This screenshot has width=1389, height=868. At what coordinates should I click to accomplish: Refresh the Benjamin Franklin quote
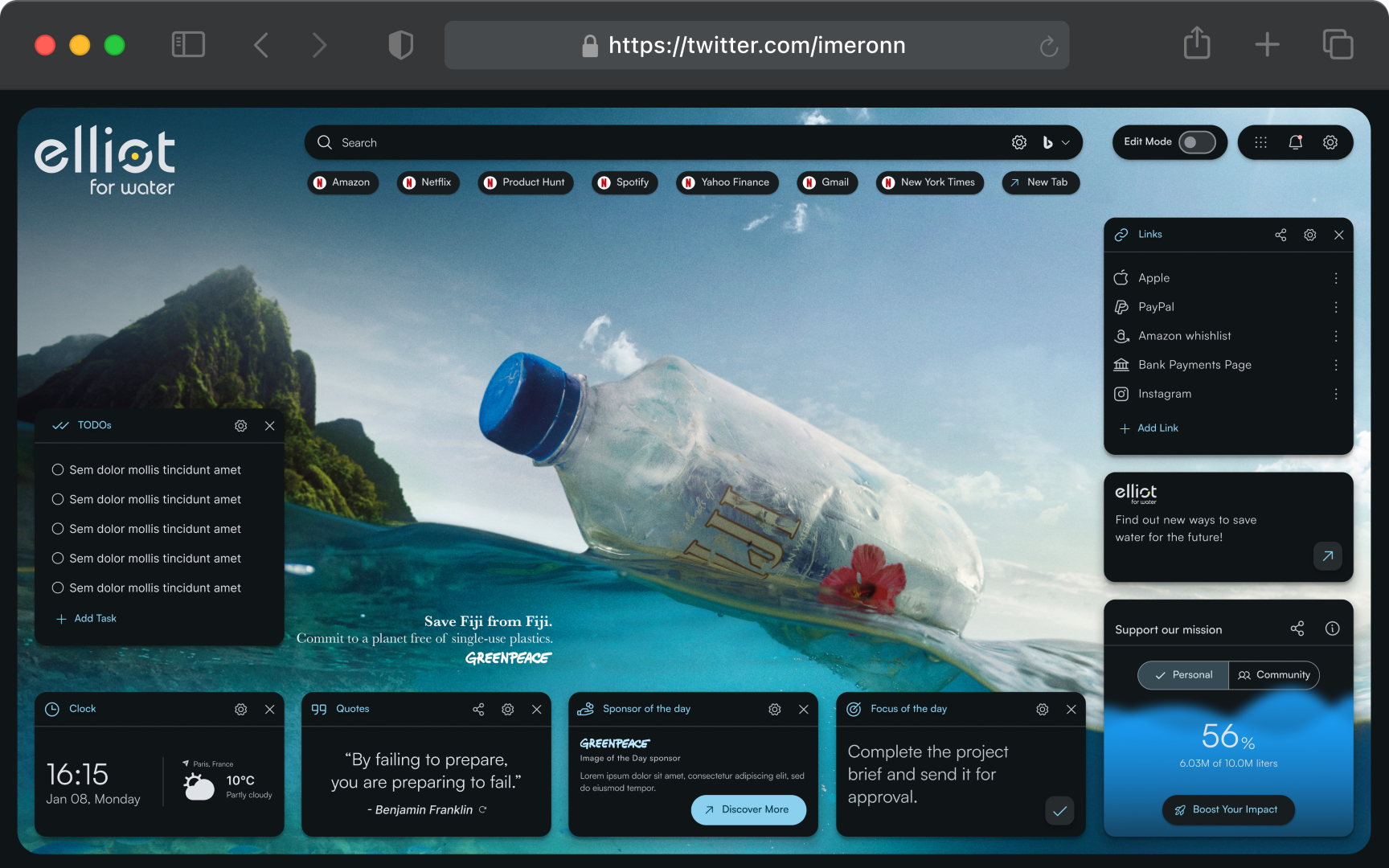pyautogui.click(x=483, y=809)
